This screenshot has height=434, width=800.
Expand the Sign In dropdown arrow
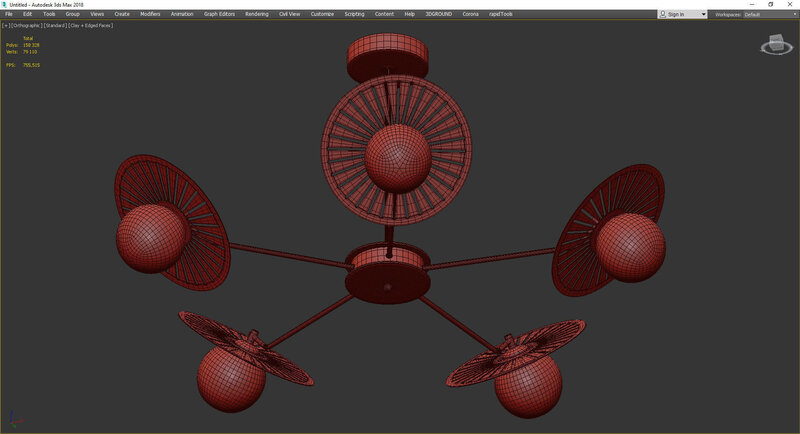pyautogui.click(x=703, y=15)
